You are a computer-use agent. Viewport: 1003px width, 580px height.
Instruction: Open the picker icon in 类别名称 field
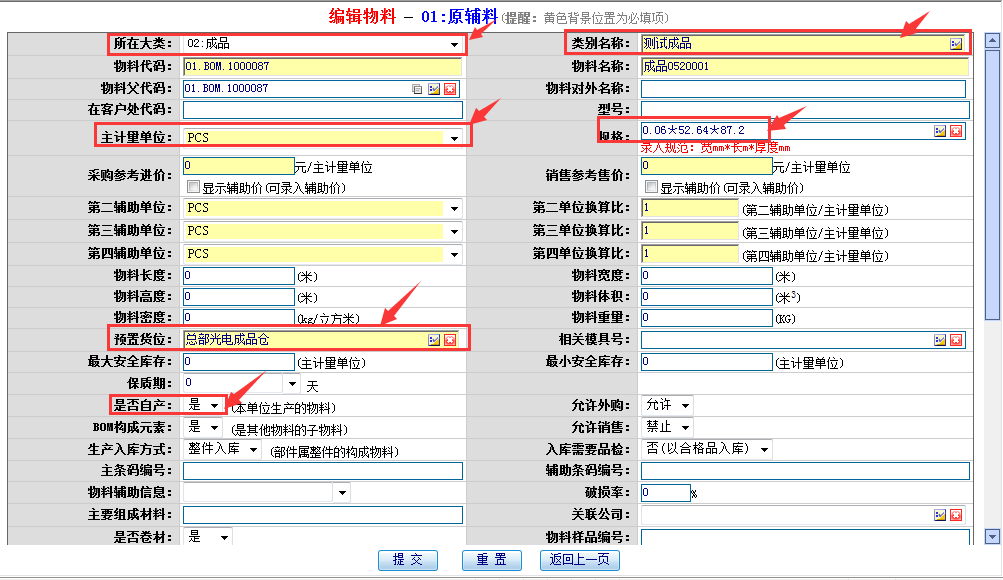(x=956, y=44)
